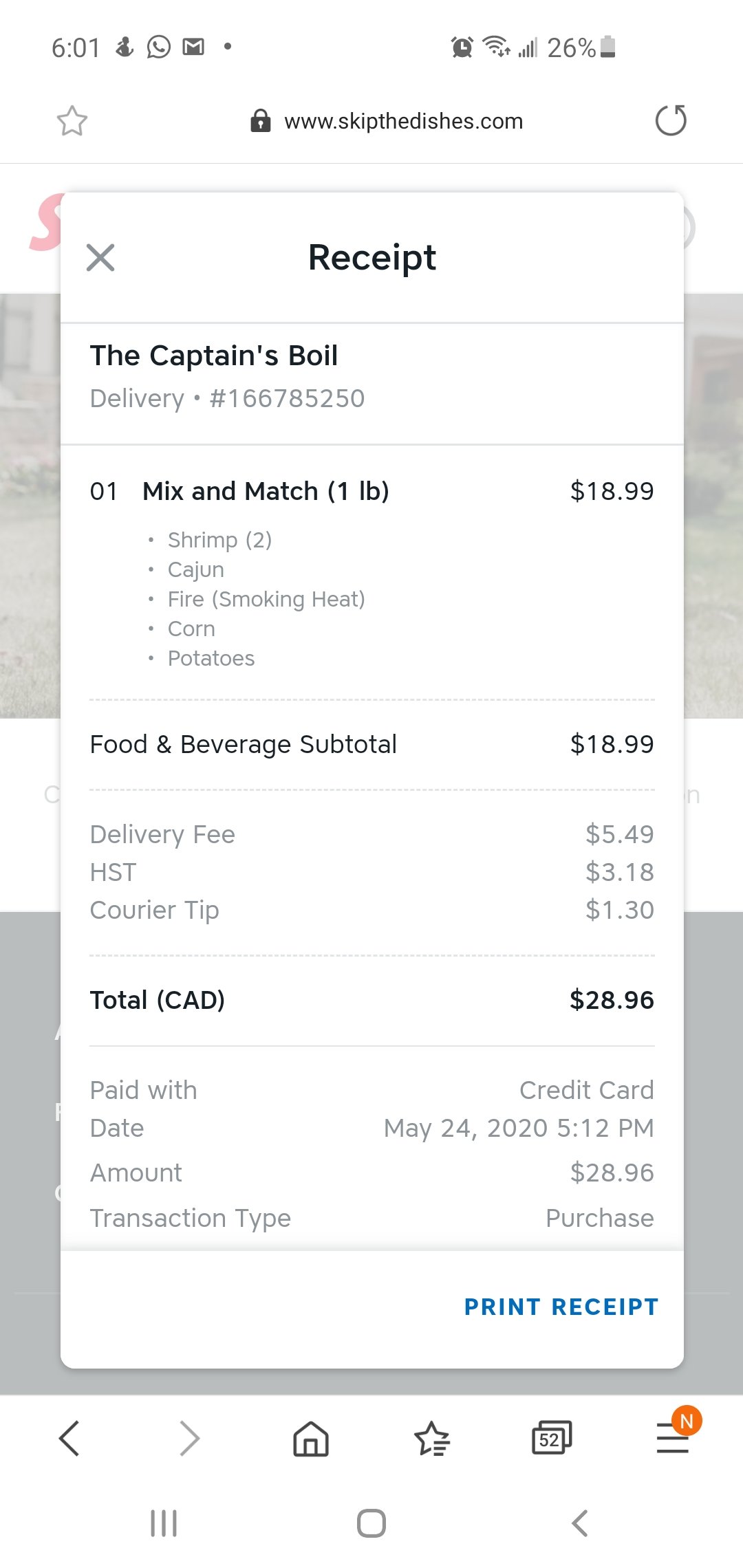Go forward with the browser forward arrow
Image resolution: width=743 pixels, height=1568 pixels.
tap(189, 1438)
